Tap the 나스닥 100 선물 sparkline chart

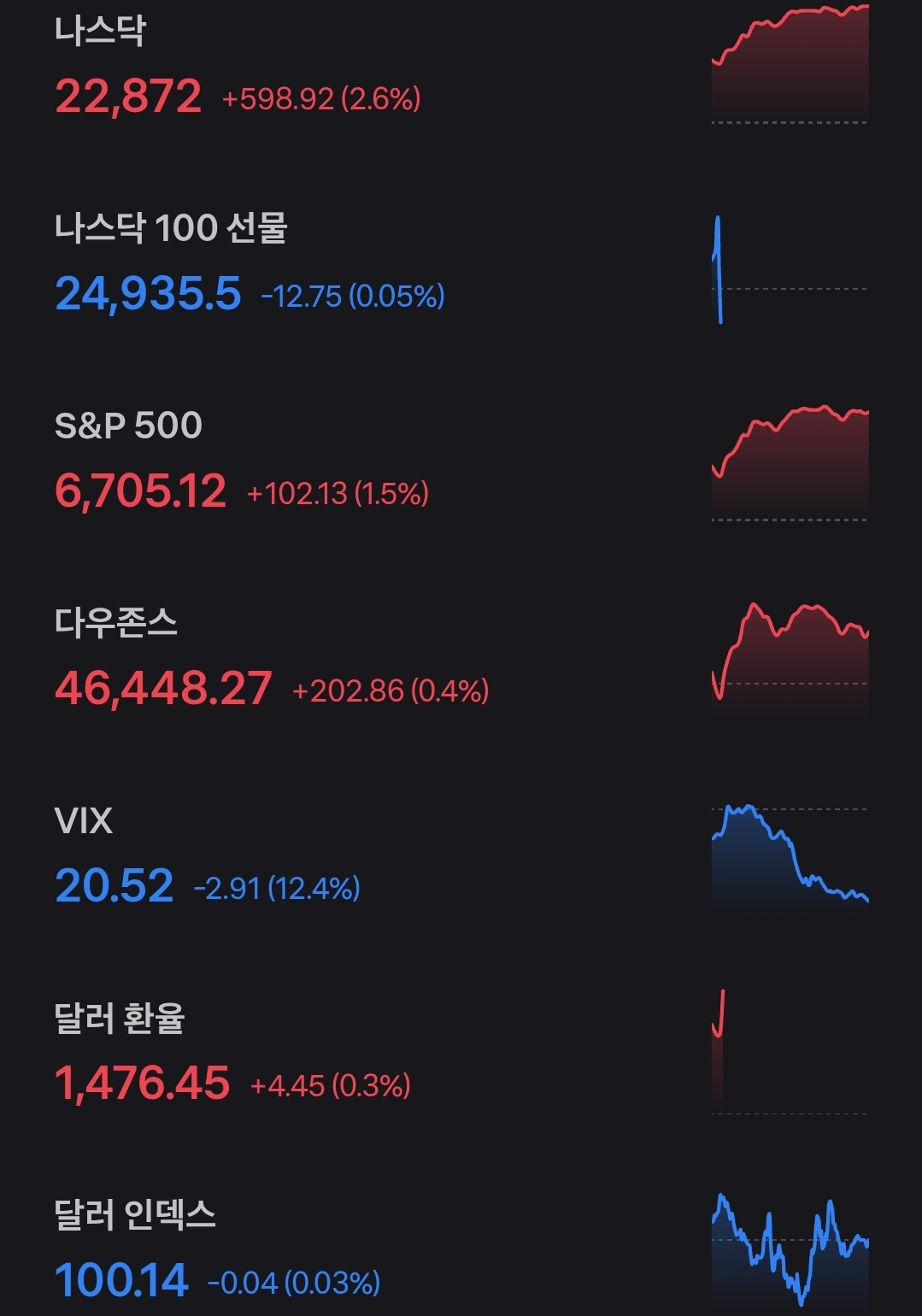click(790, 270)
